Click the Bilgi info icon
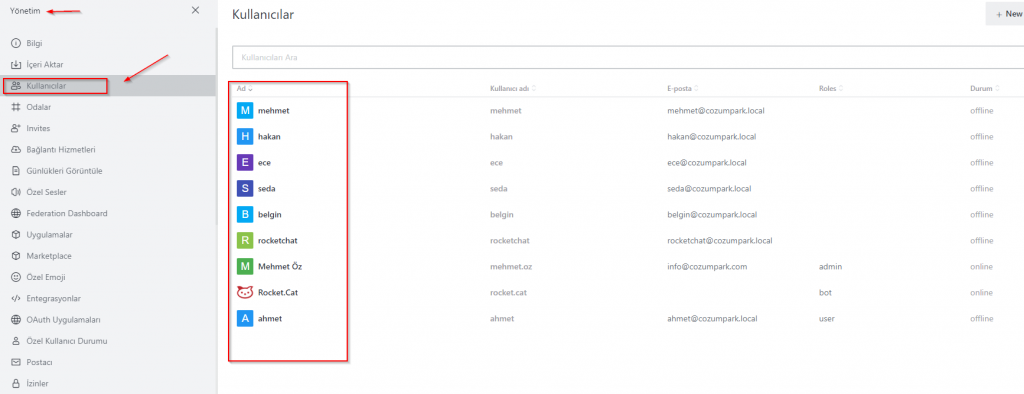Screen dimensions: 1024x394 (16, 43)
